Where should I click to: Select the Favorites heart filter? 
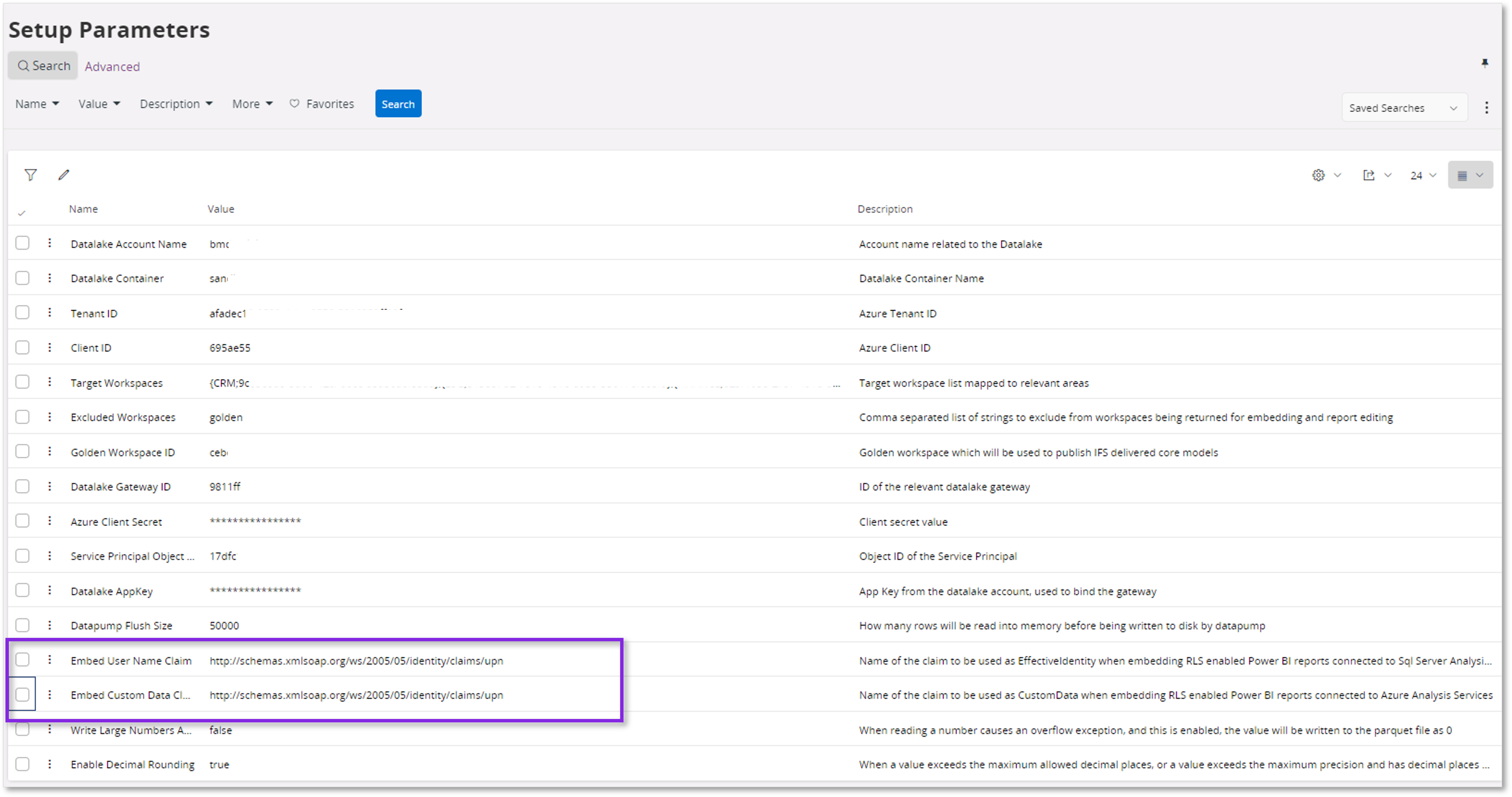(322, 103)
